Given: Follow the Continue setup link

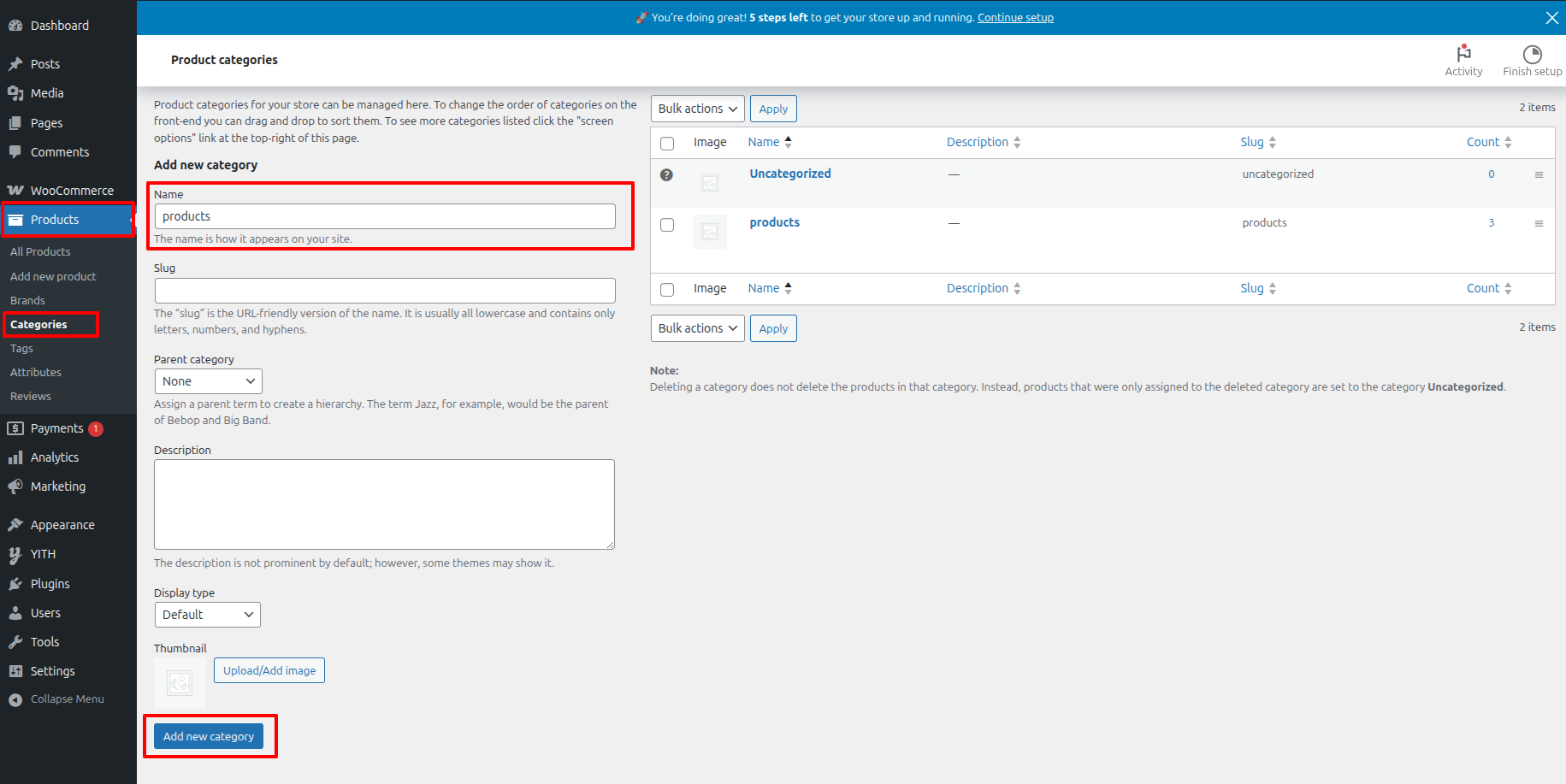Looking at the screenshot, I should (1015, 17).
